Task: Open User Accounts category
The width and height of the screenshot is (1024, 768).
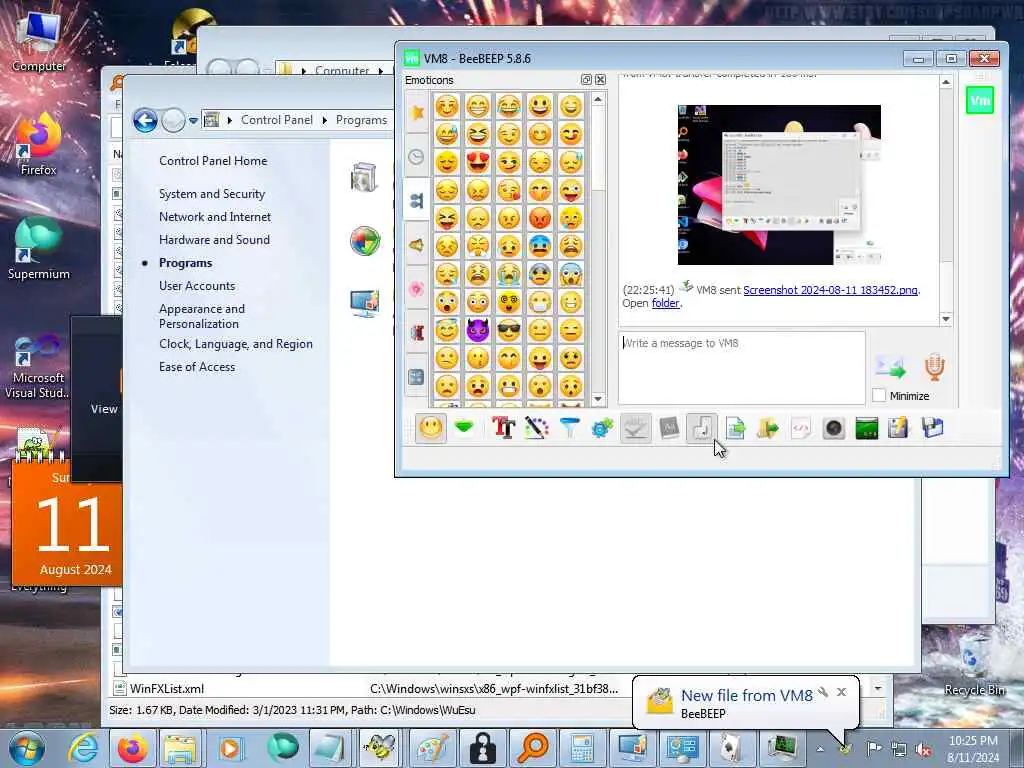Action: [x=197, y=286]
